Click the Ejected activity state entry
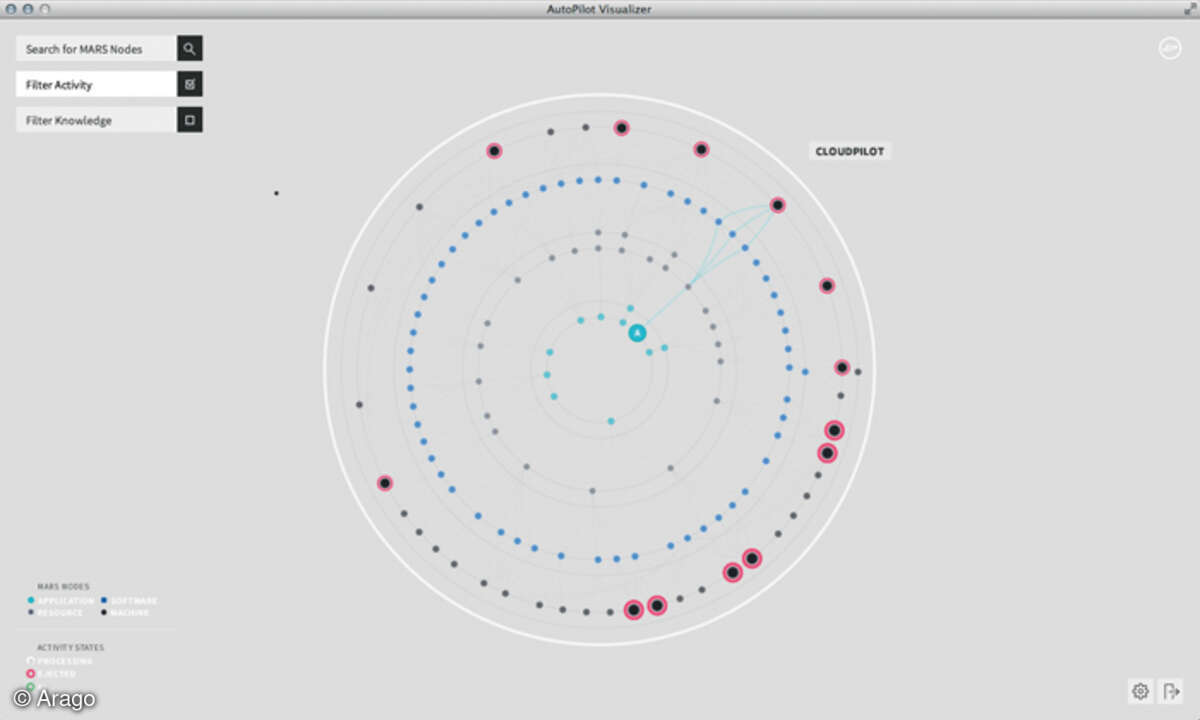1200x720 pixels. 52,674
